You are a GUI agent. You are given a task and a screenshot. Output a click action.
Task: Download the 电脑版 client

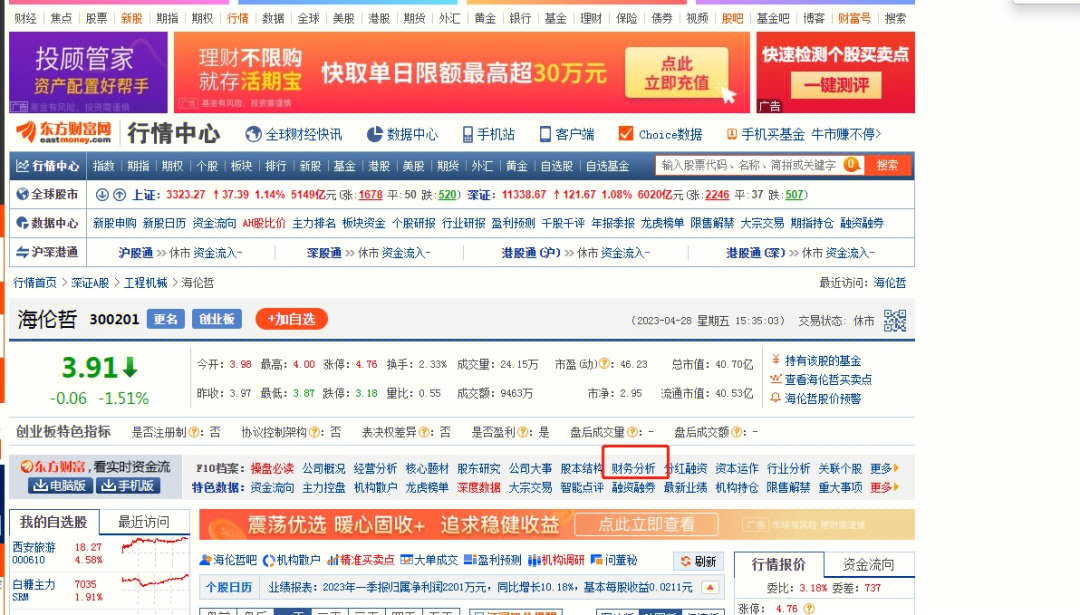[60, 486]
